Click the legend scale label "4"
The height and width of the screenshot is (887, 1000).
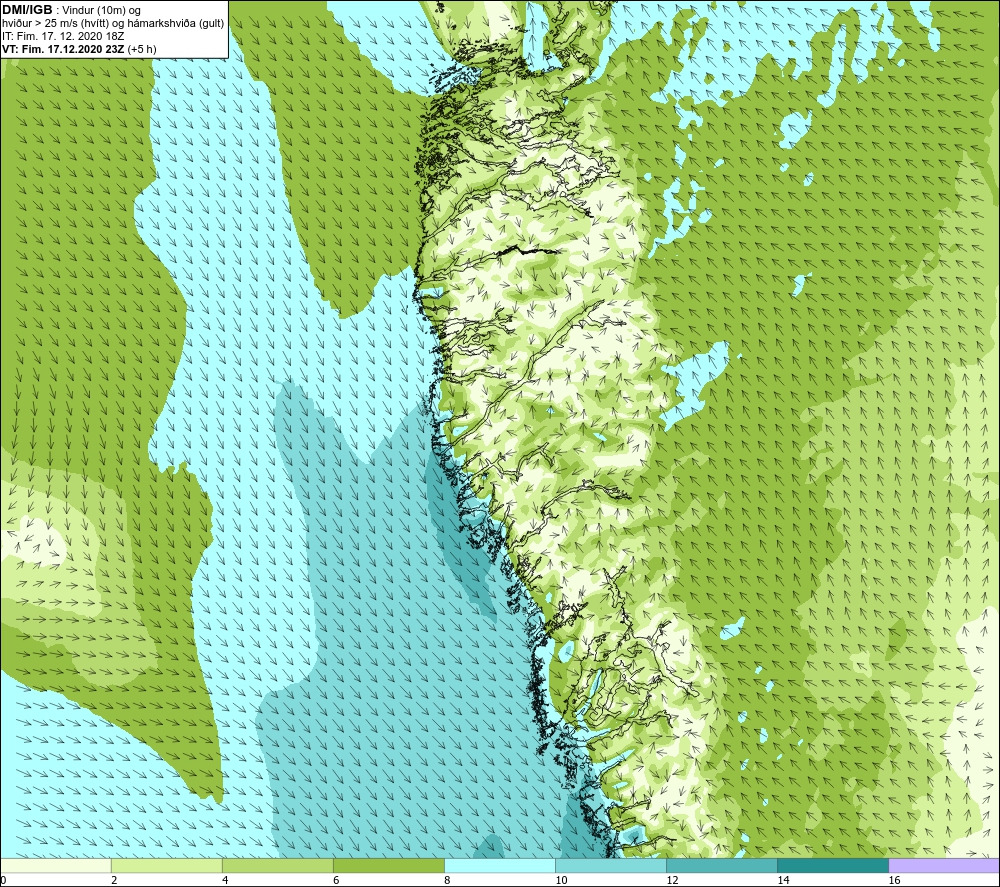click(225, 880)
